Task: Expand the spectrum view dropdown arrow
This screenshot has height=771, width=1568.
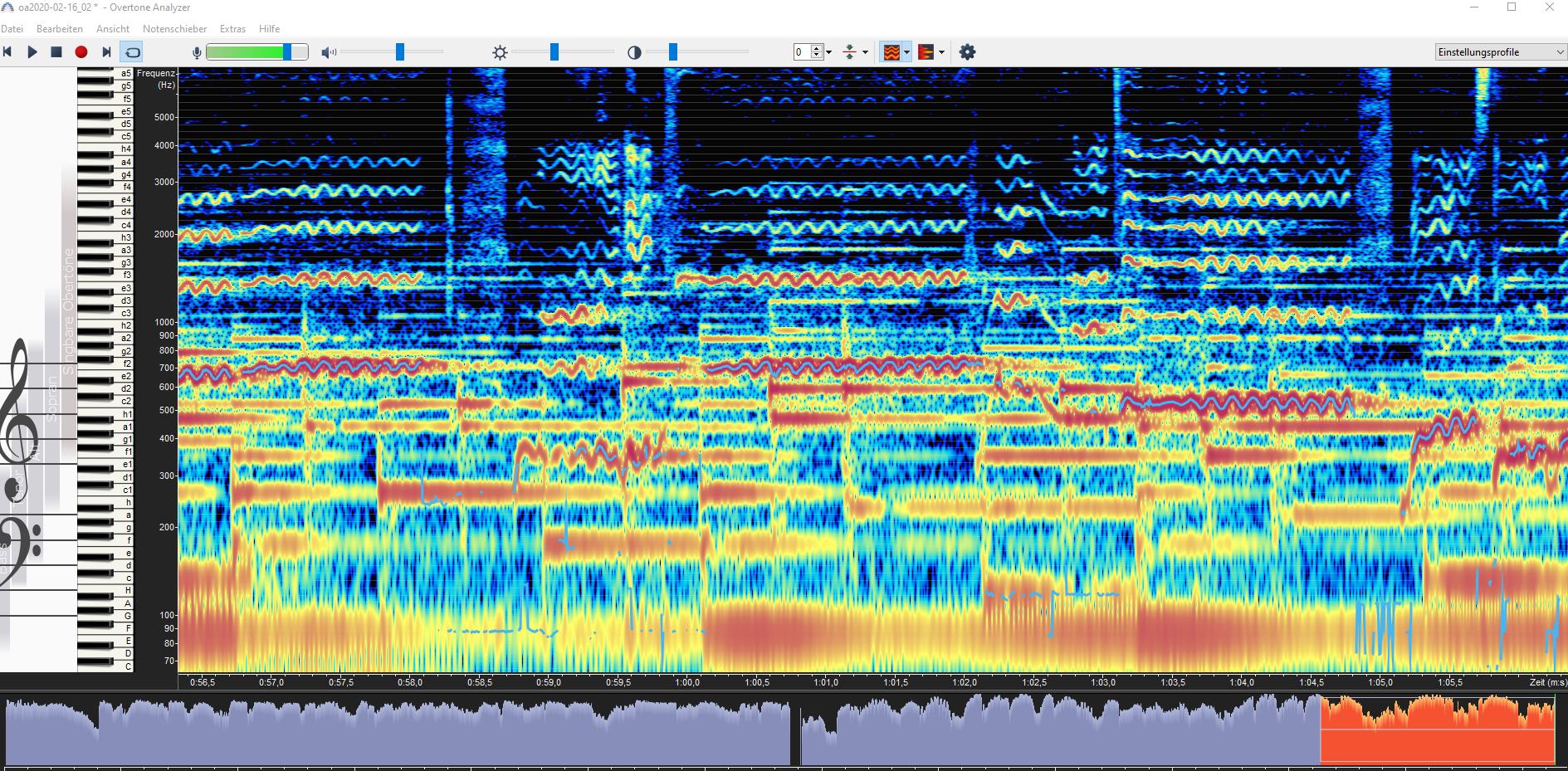Action: (942, 52)
